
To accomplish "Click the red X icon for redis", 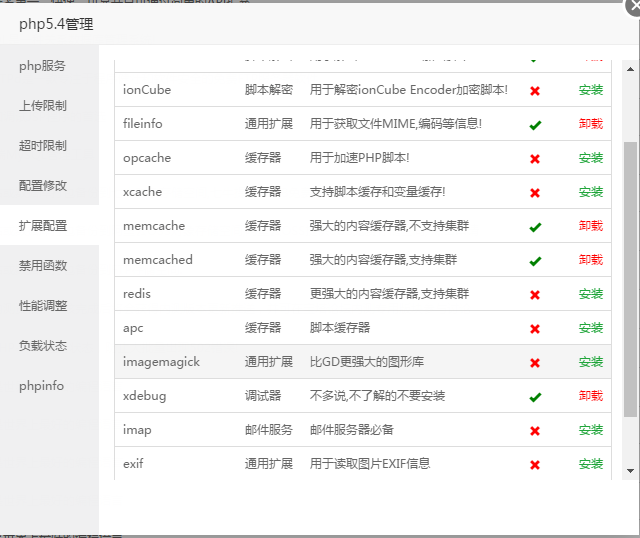I will (x=535, y=295).
